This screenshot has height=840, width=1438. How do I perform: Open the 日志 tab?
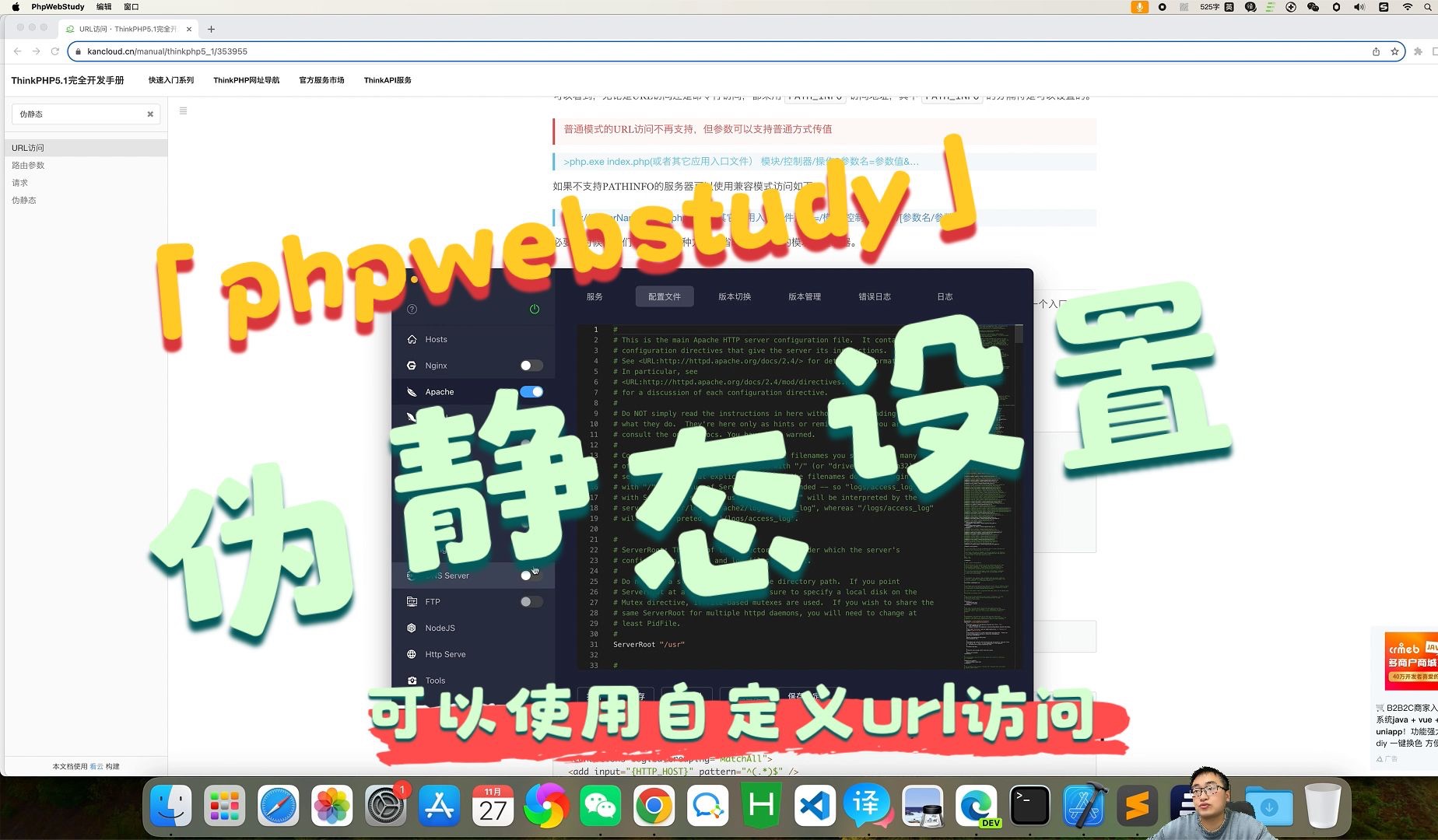(945, 296)
